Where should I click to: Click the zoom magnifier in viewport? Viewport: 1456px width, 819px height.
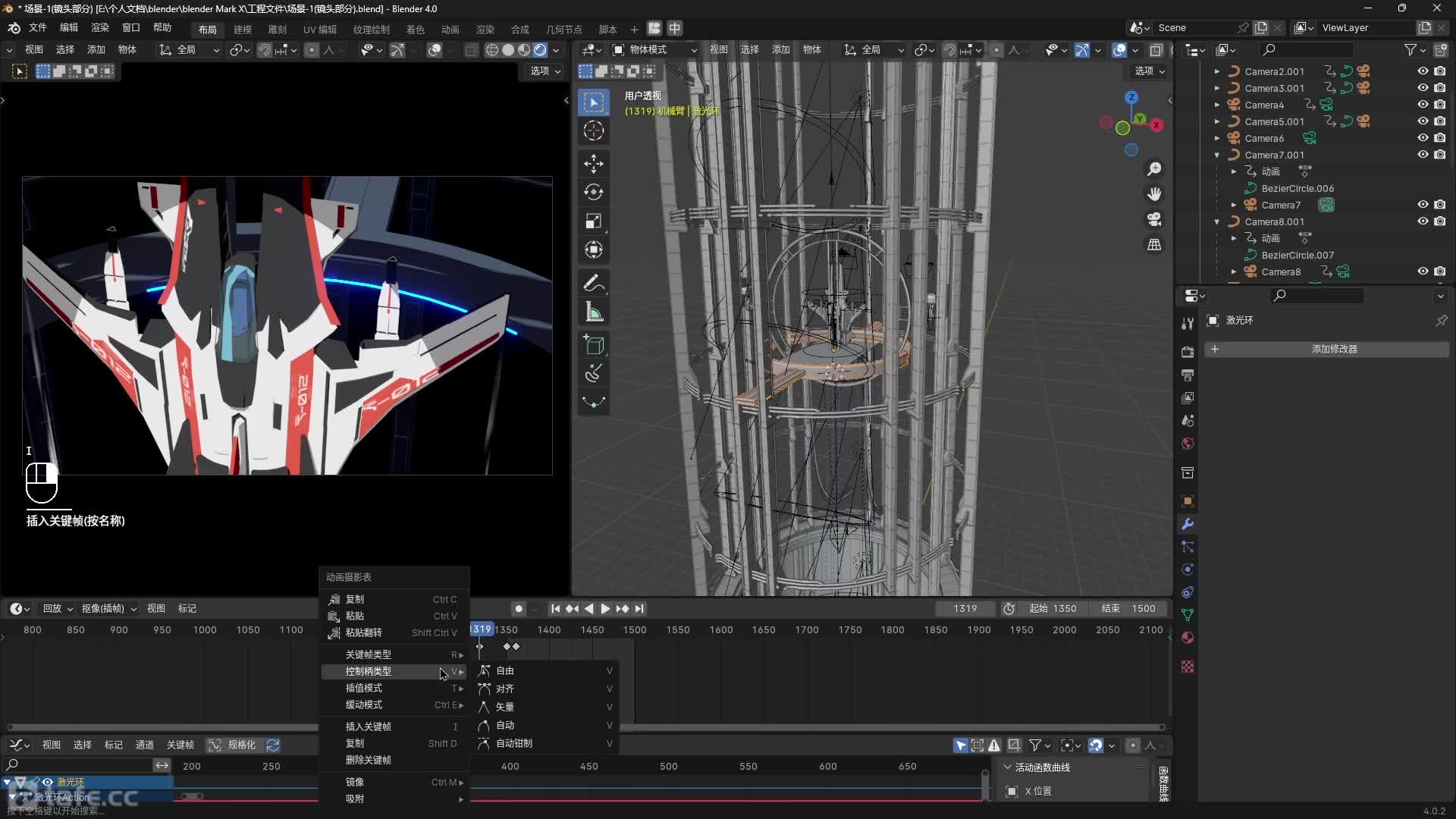[x=1154, y=168]
